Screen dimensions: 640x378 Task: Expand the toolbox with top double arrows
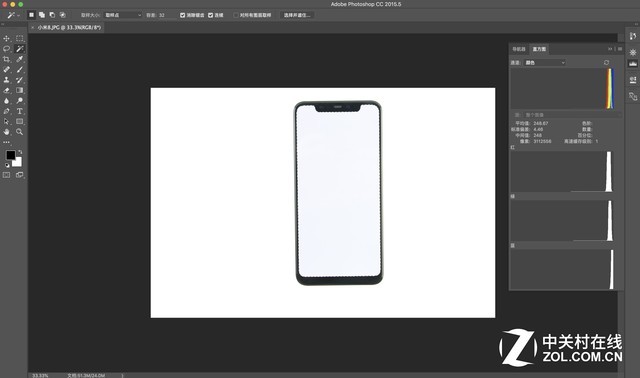point(2,24)
